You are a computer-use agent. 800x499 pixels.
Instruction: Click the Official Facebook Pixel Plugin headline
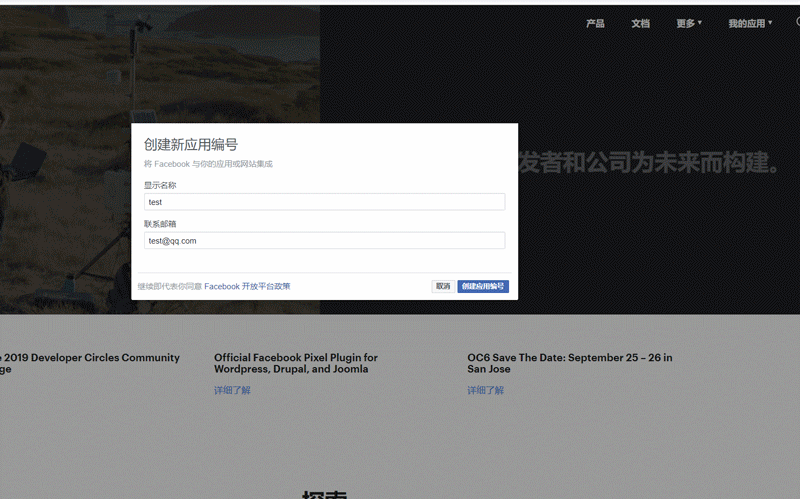296,363
